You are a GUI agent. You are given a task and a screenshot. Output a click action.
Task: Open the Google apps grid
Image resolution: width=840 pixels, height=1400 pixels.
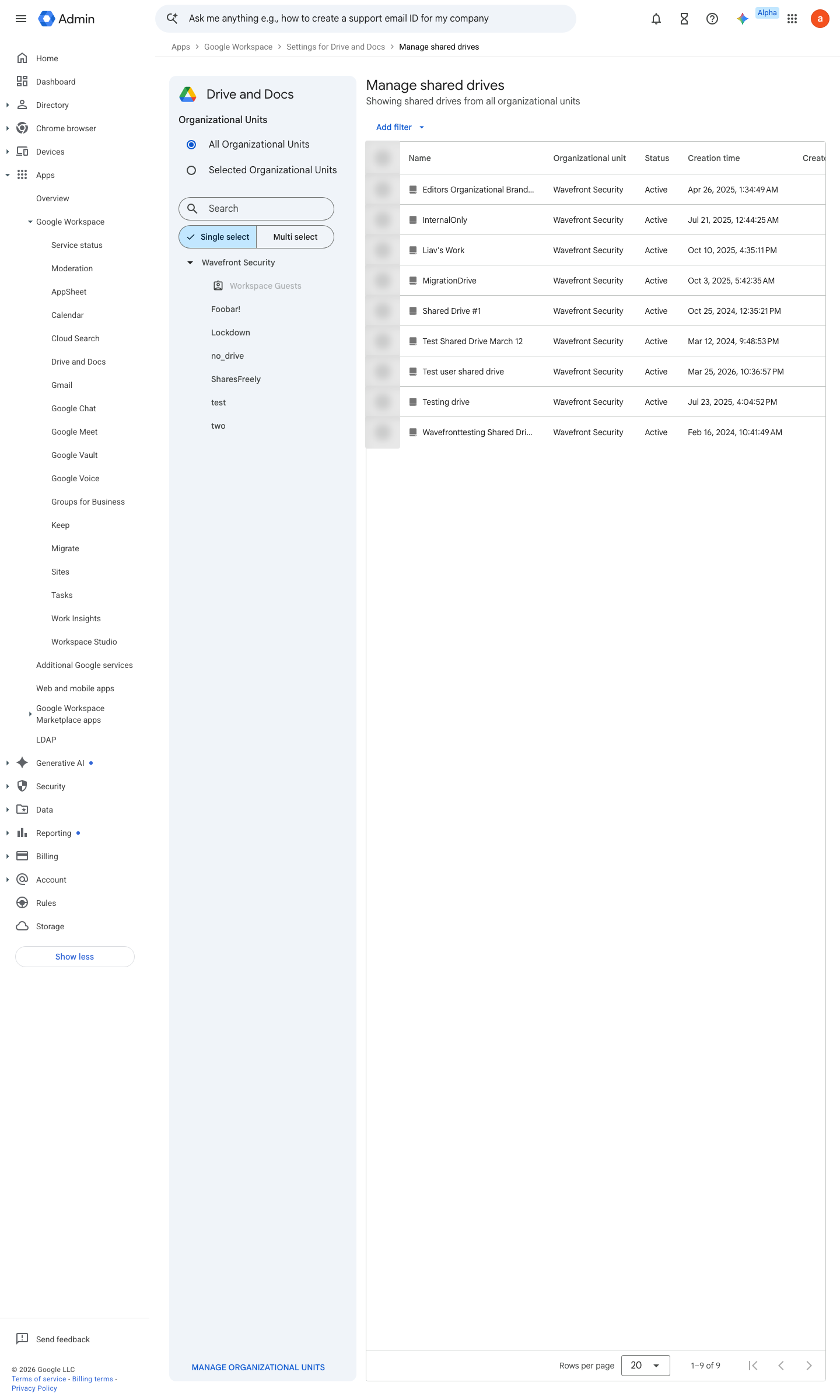point(792,19)
